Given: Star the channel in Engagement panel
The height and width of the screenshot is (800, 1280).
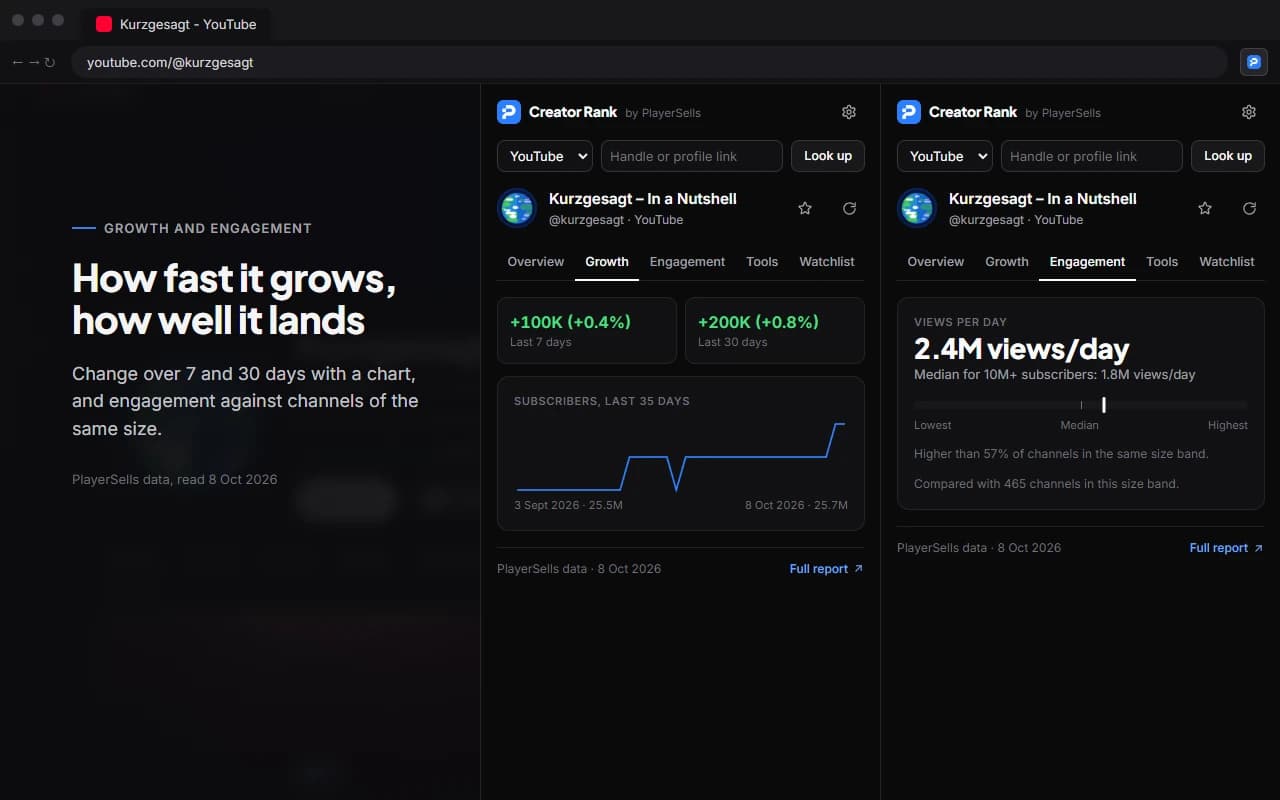Looking at the screenshot, I should [x=1205, y=208].
